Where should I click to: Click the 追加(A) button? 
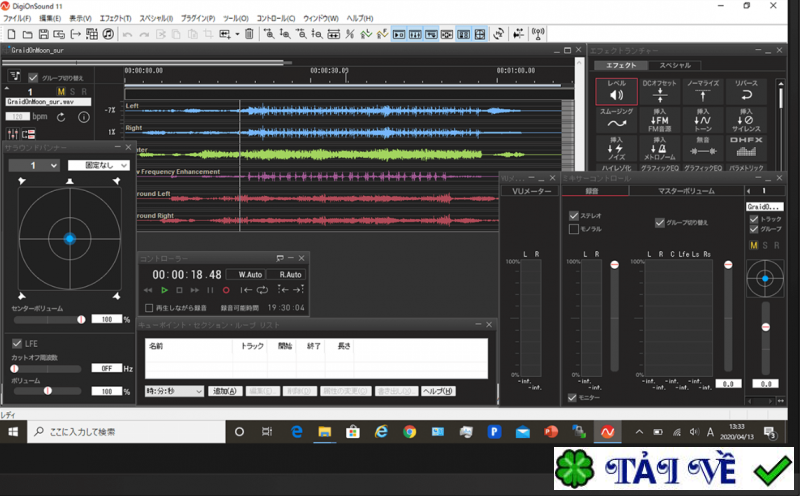point(224,391)
